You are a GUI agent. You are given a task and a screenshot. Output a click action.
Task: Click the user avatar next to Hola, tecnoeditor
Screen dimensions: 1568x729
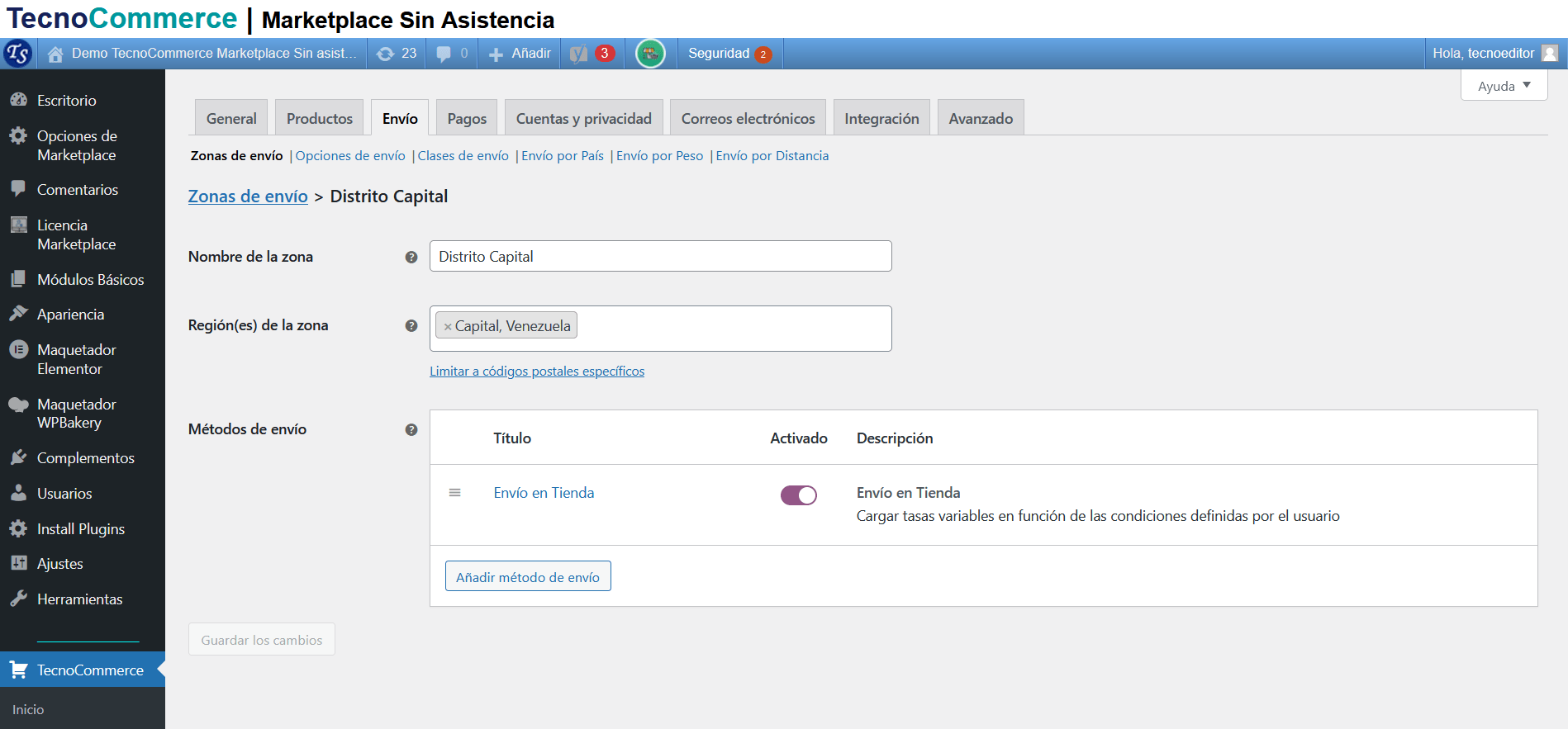click(1550, 54)
